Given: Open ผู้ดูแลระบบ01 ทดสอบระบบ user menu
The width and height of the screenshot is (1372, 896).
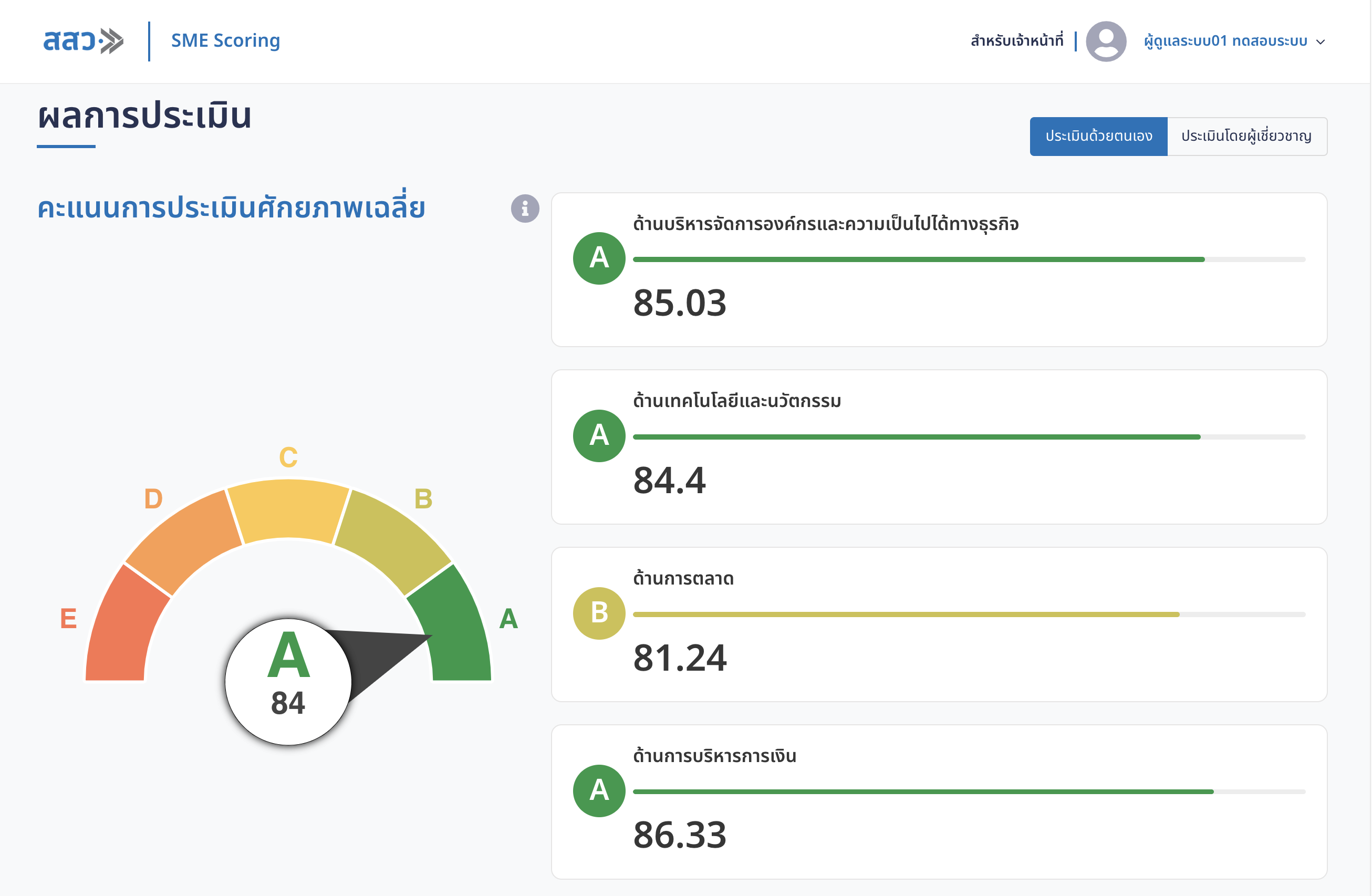Looking at the screenshot, I should (x=1225, y=41).
